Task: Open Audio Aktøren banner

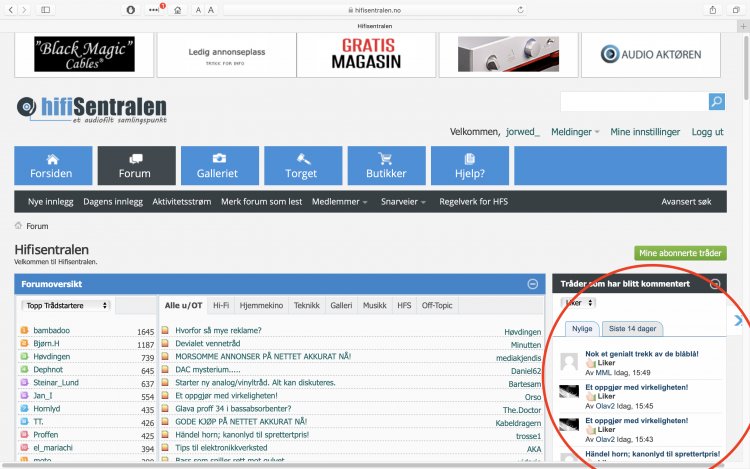Action: pos(651,54)
